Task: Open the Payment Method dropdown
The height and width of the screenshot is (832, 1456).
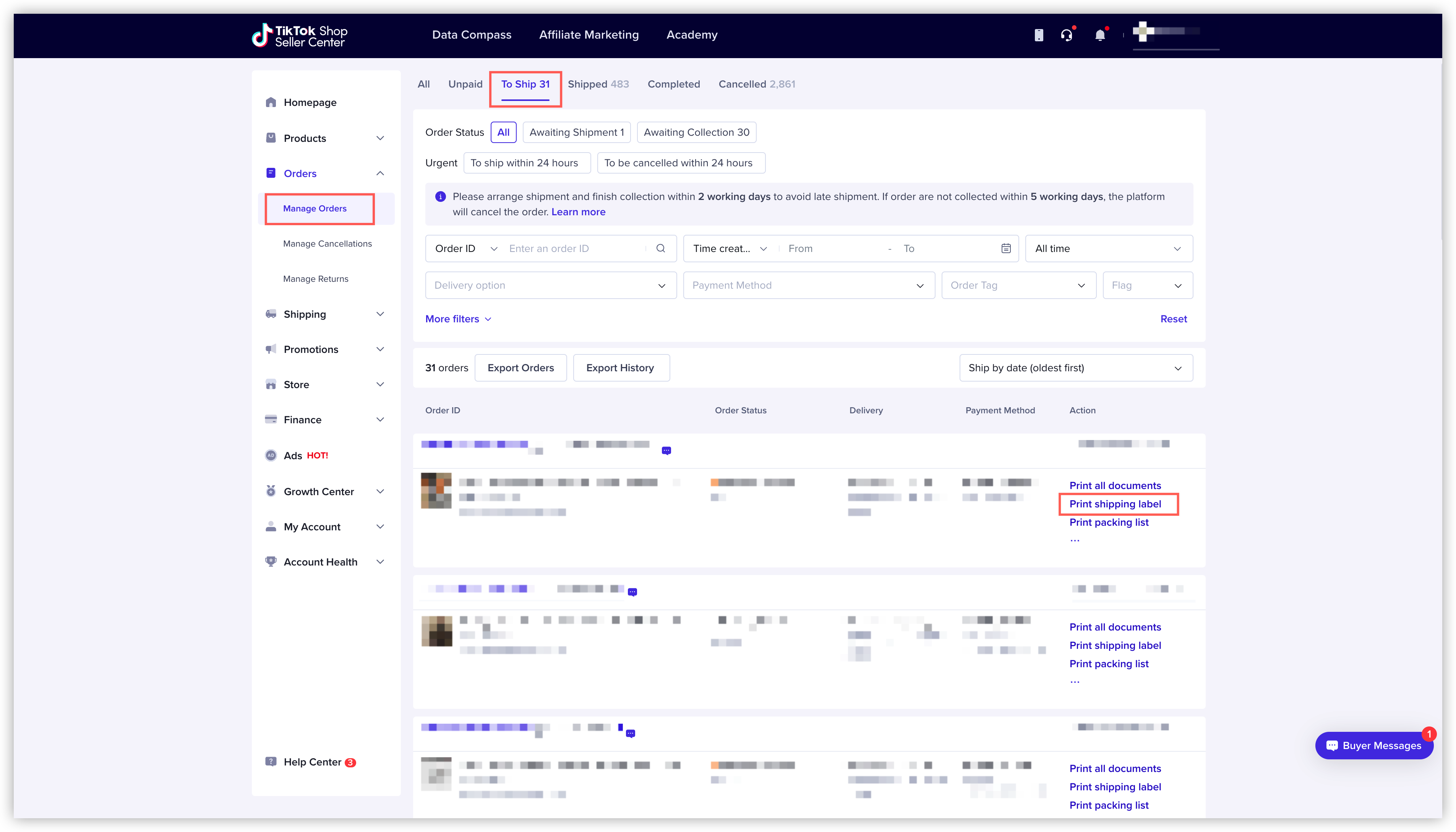Action: pyautogui.click(x=809, y=285)
